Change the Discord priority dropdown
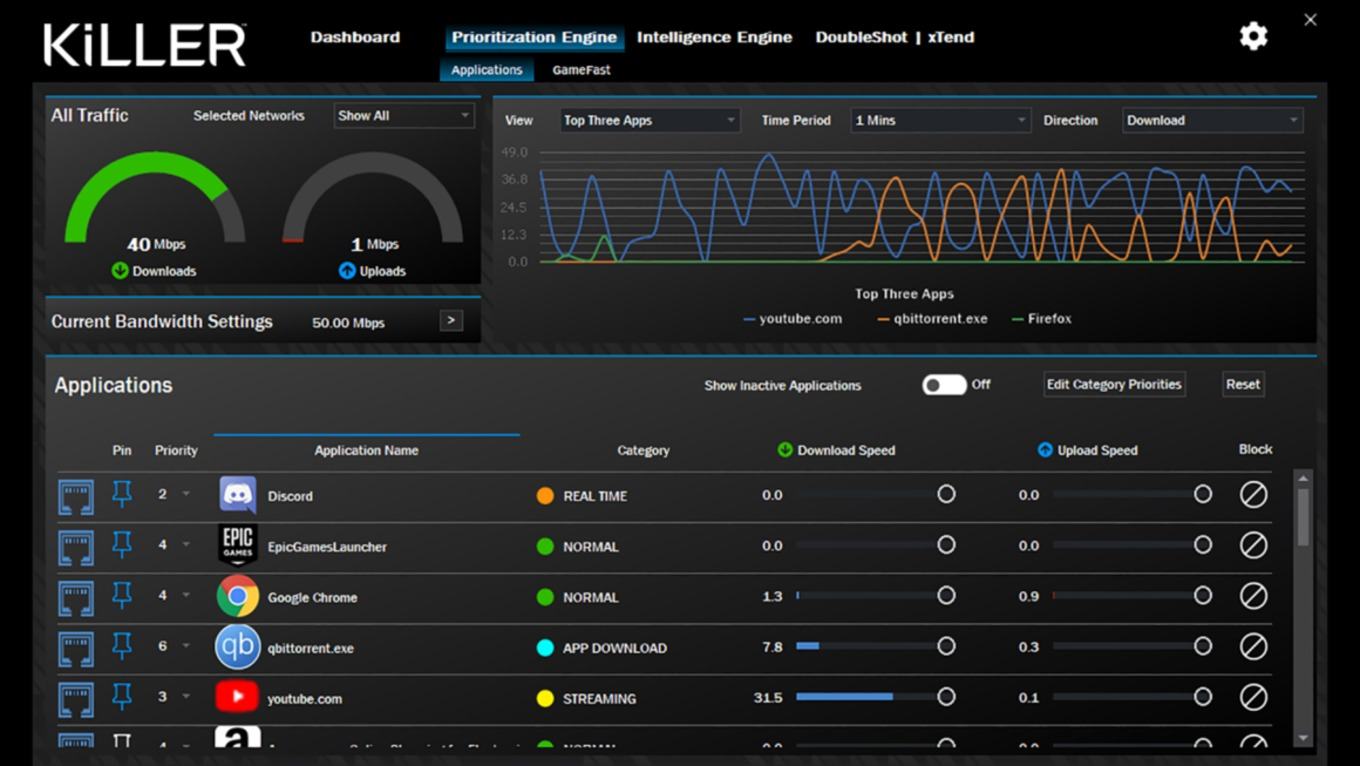This screenshot has height=766, width=1360. coord(173,494)
